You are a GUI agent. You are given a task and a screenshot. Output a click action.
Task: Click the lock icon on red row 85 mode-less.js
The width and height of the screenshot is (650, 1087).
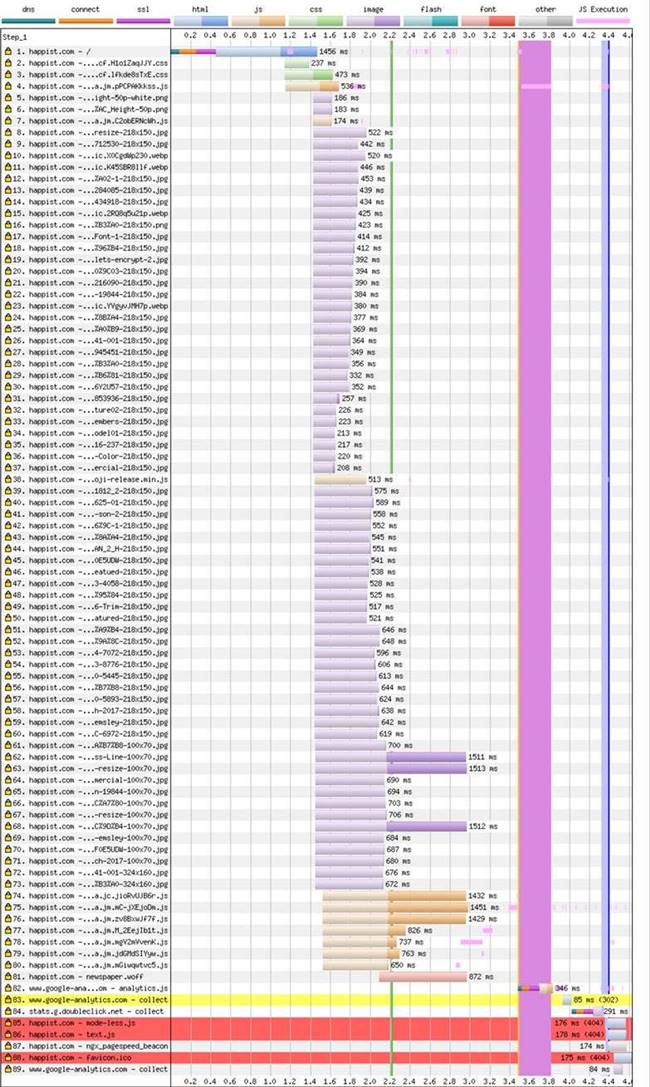click(8, 1023)
